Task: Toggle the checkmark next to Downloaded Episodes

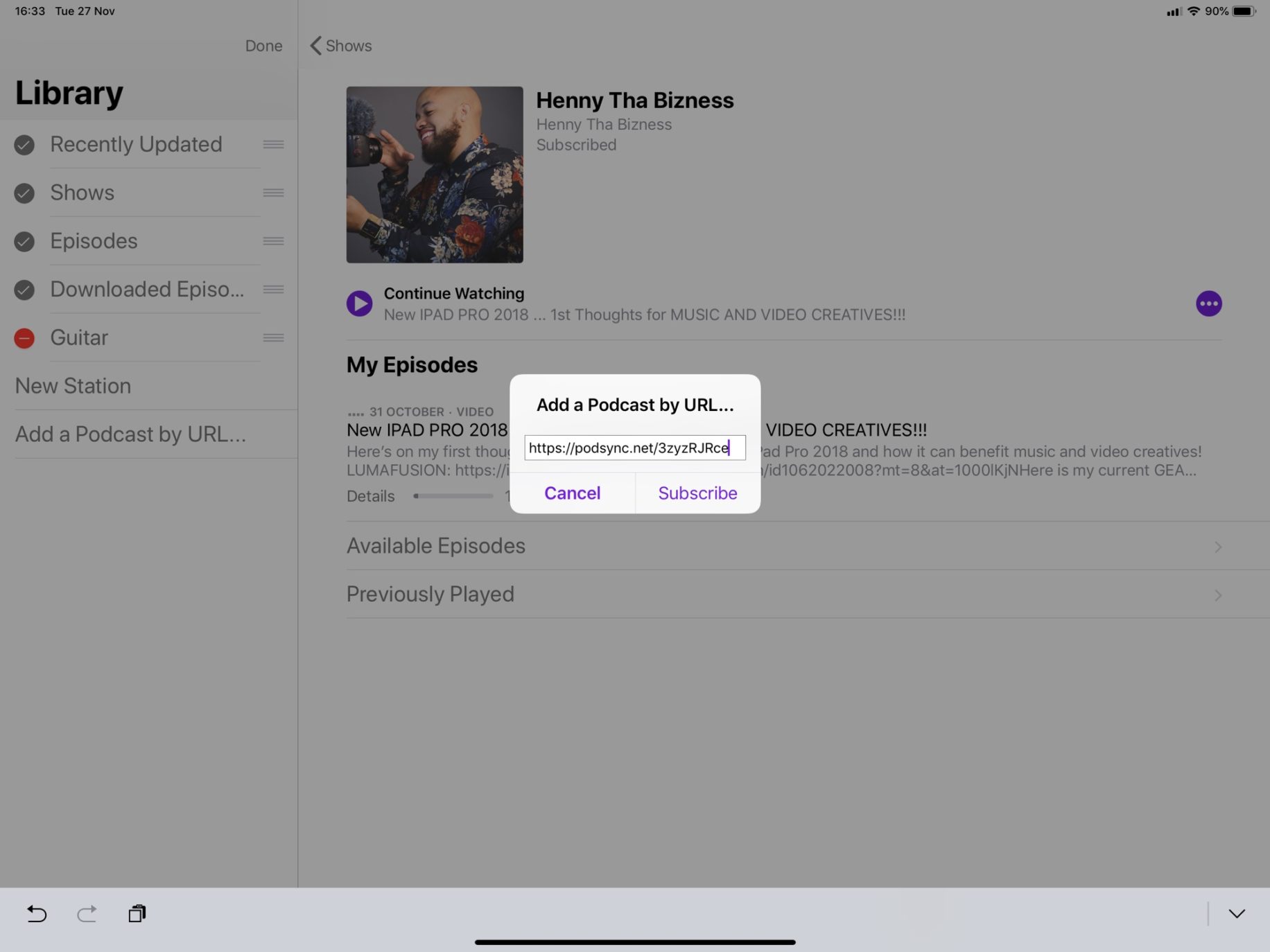Action: [x=24, y=290]
